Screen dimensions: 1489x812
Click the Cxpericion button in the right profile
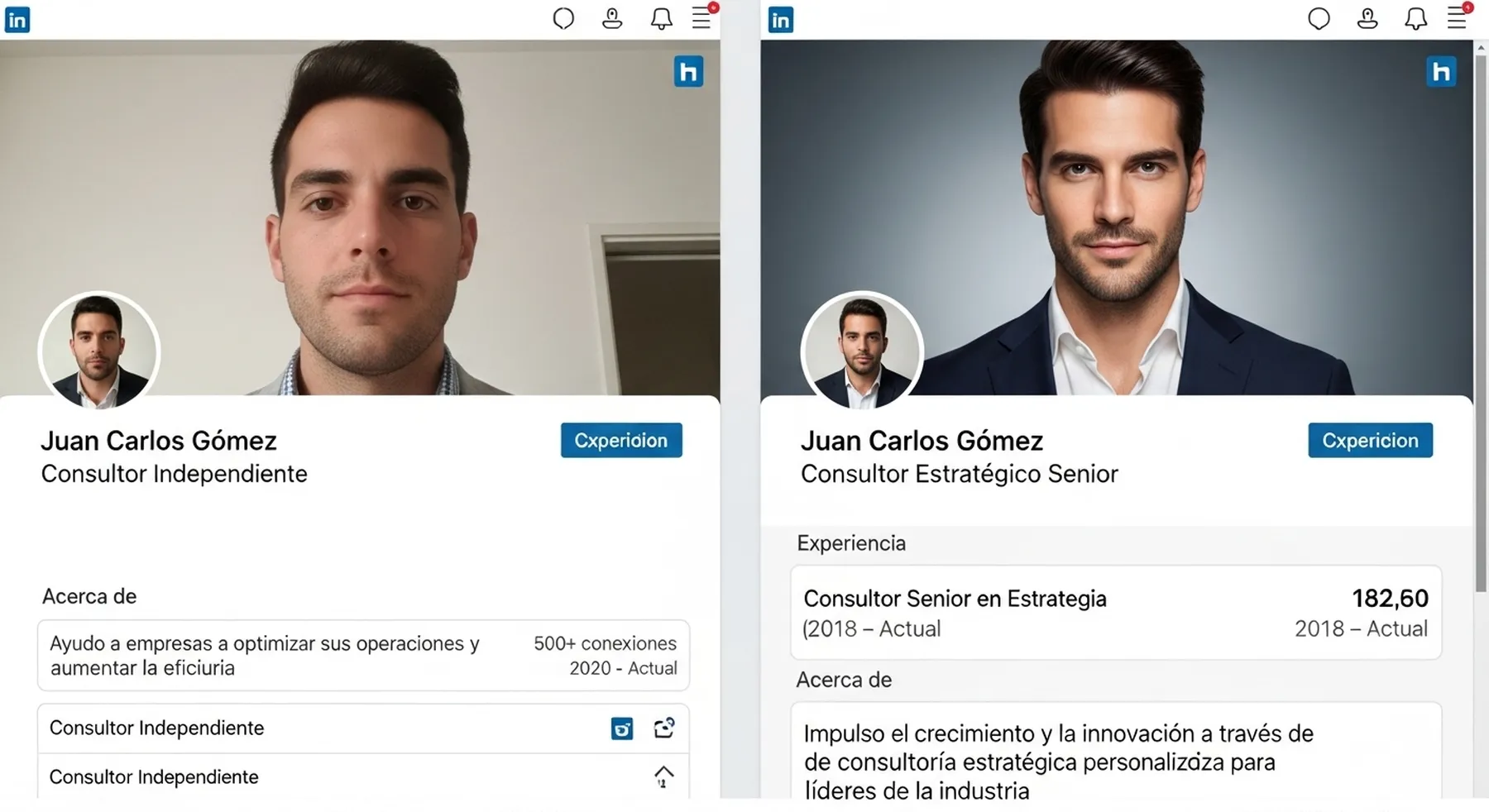point(1370,440)
